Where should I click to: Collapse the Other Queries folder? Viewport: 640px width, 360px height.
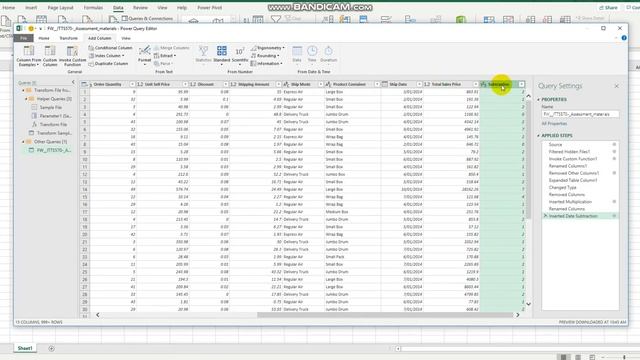(x=23, y=142)
